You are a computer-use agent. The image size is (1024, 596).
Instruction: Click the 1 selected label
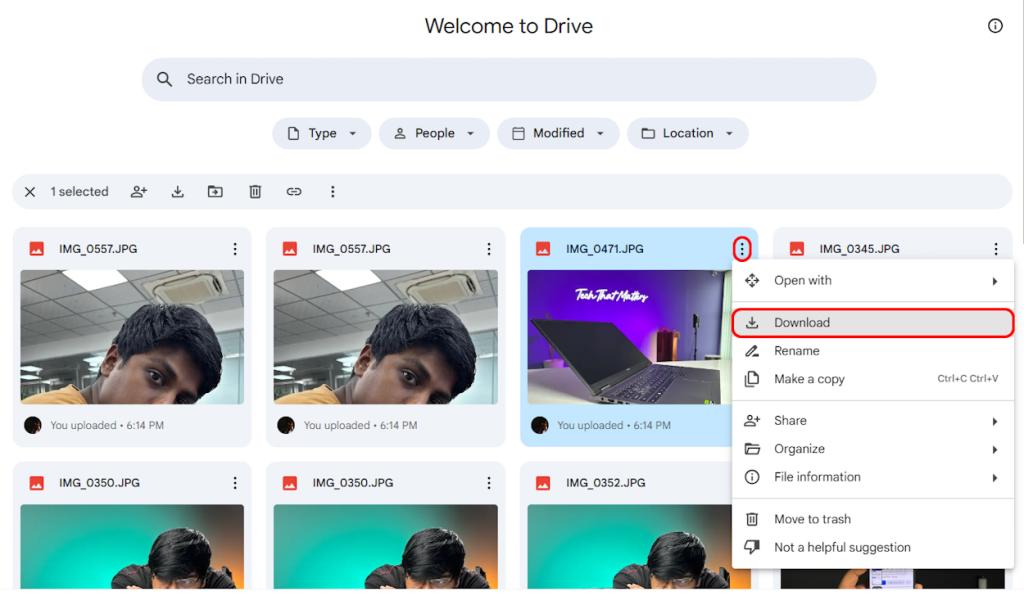(79, 192)
